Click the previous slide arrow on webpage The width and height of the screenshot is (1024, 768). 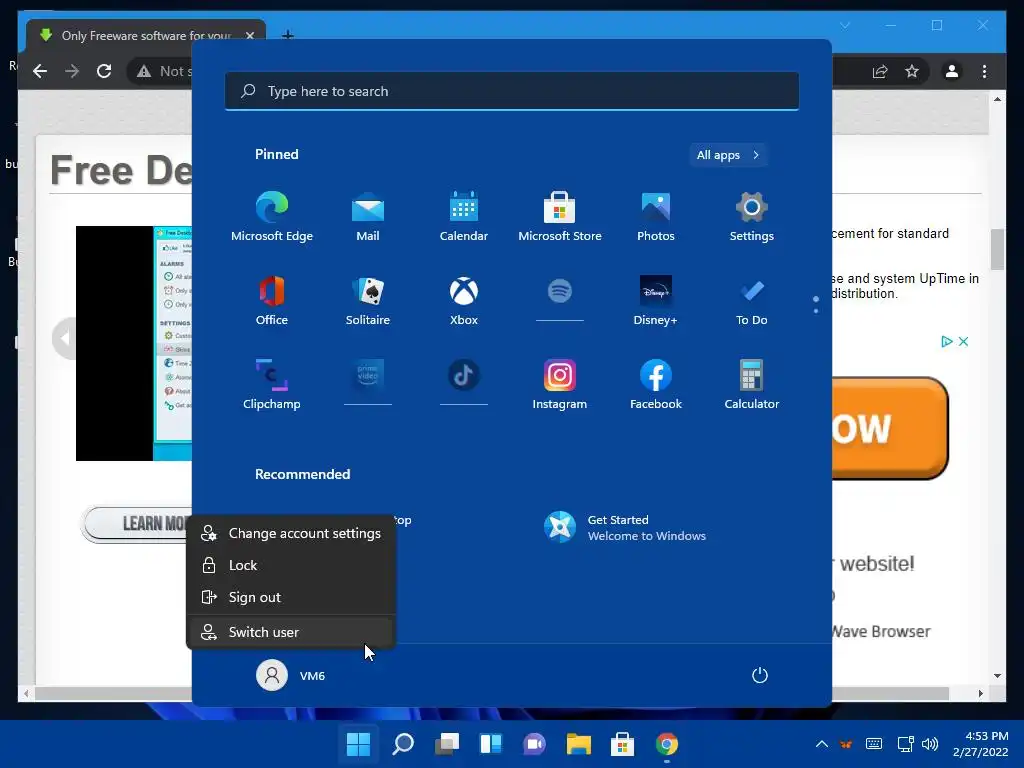point(64,338)
